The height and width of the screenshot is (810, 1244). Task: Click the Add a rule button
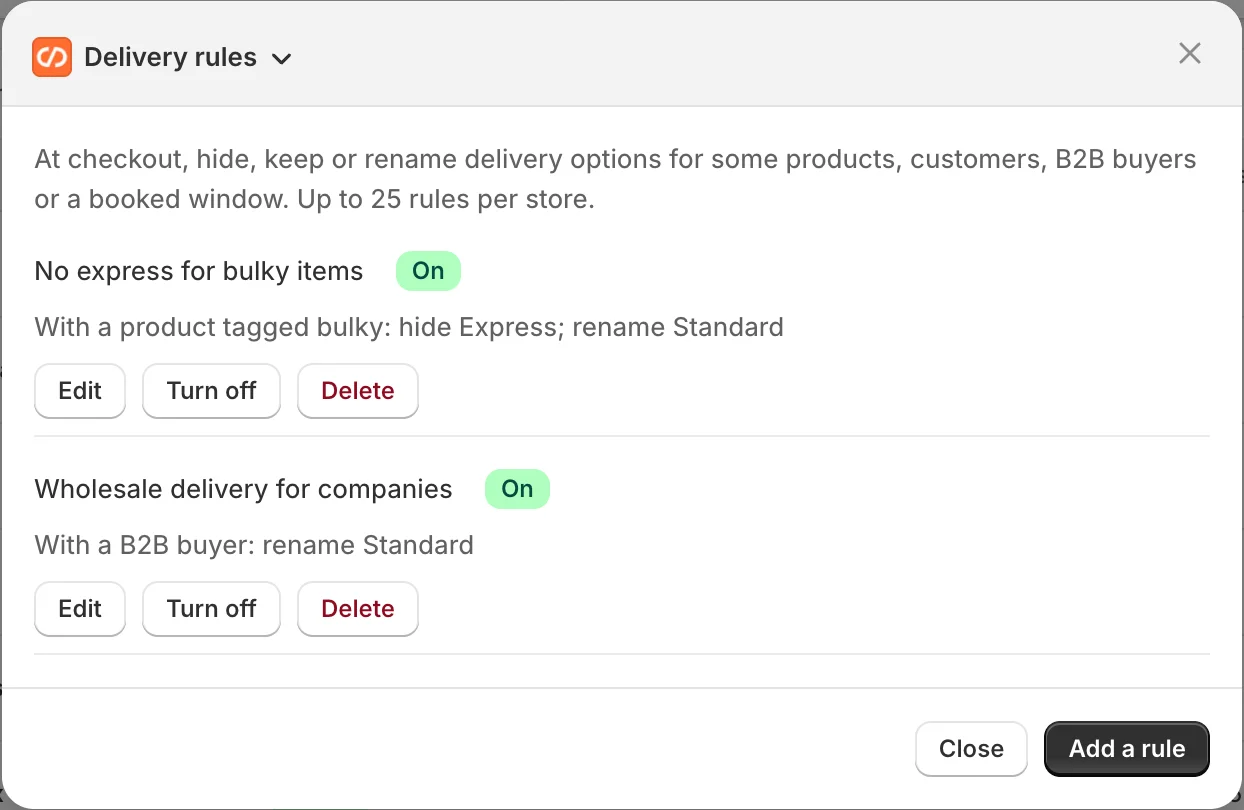pos(1127,749)
